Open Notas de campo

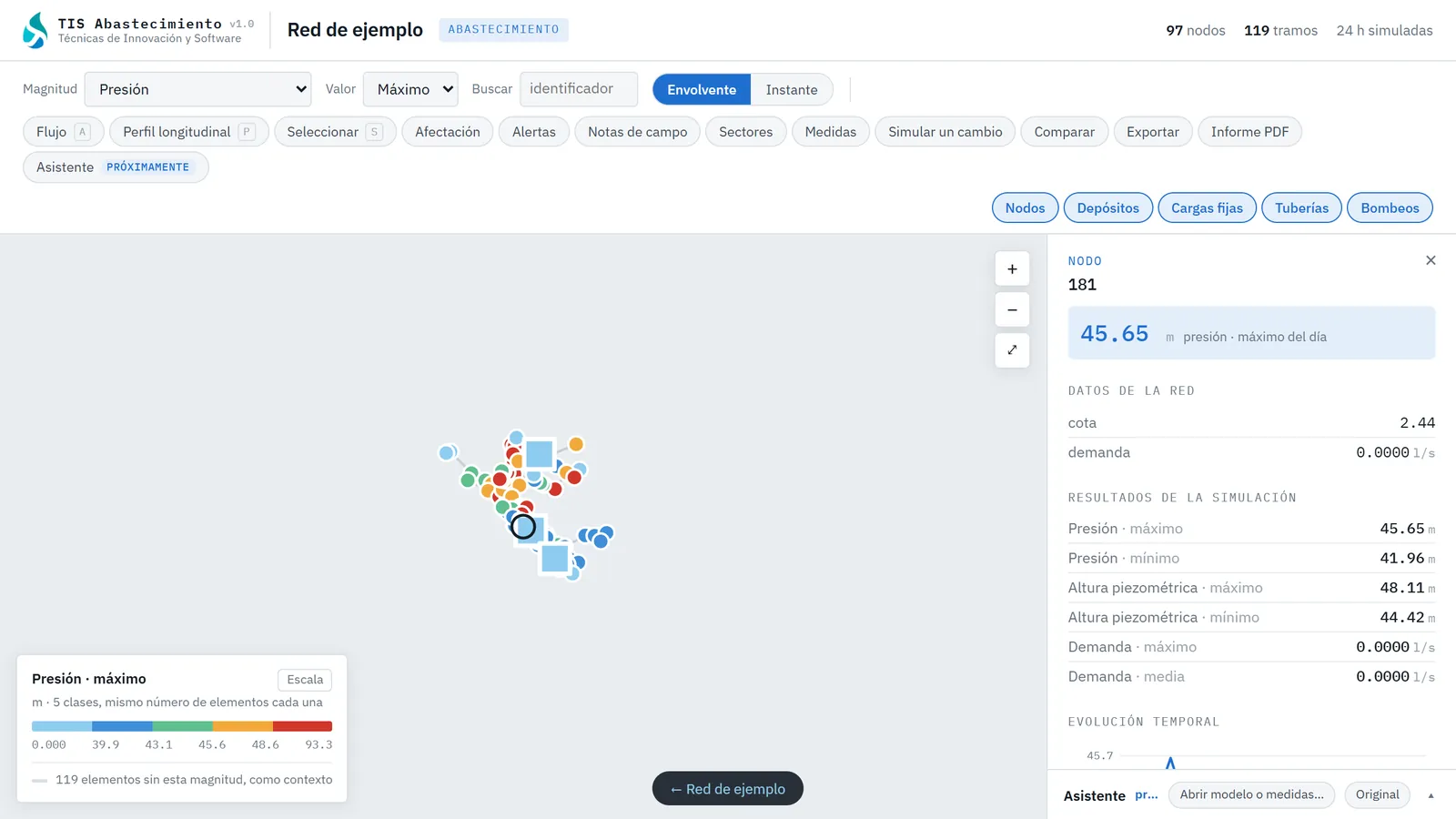point(638,132)
